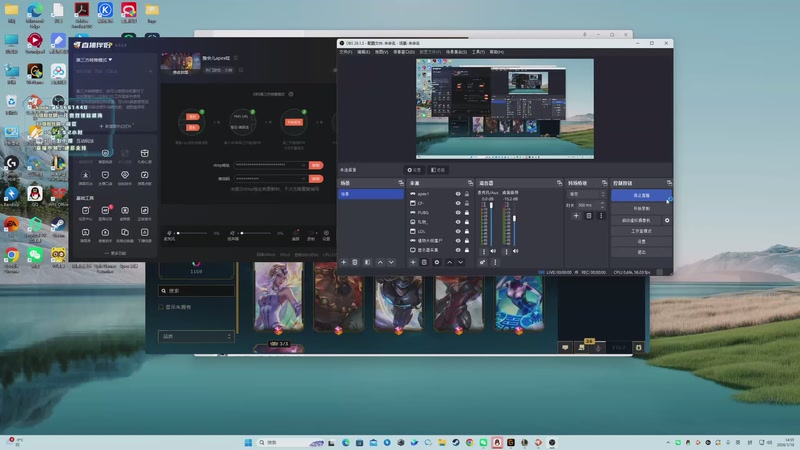Click the orange copy button beside rtmp address
Viewport: 800px width, 450px height.
pyautogui.click(x=316, y=165)
